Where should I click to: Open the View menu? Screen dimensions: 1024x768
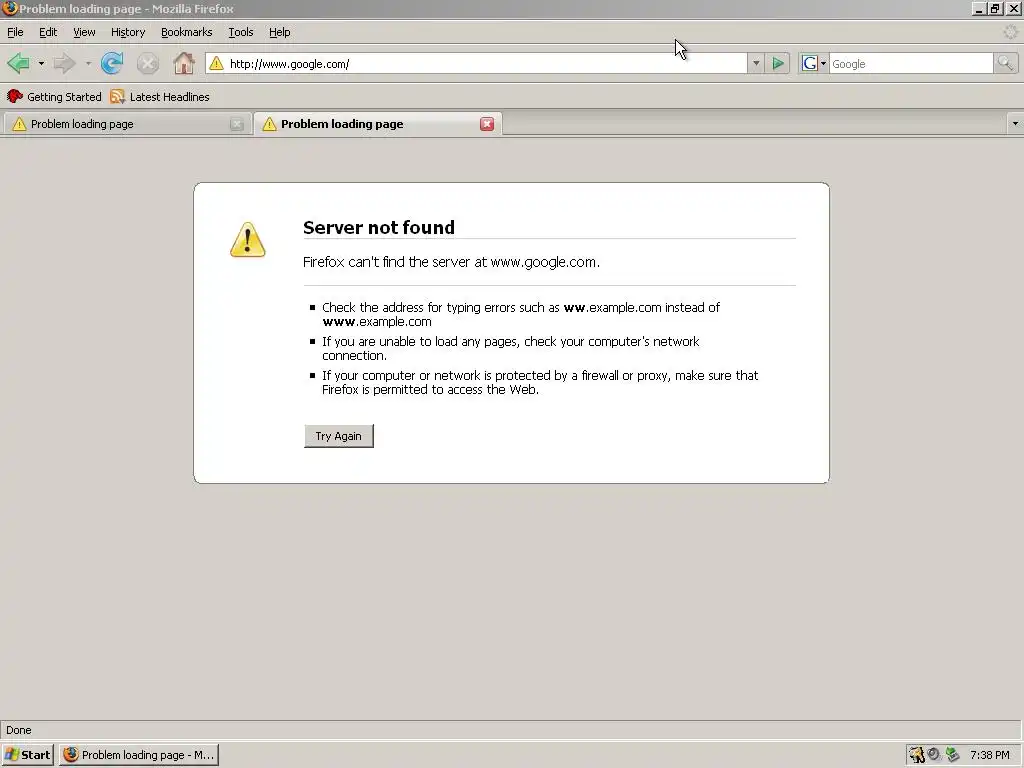point(84,32)
